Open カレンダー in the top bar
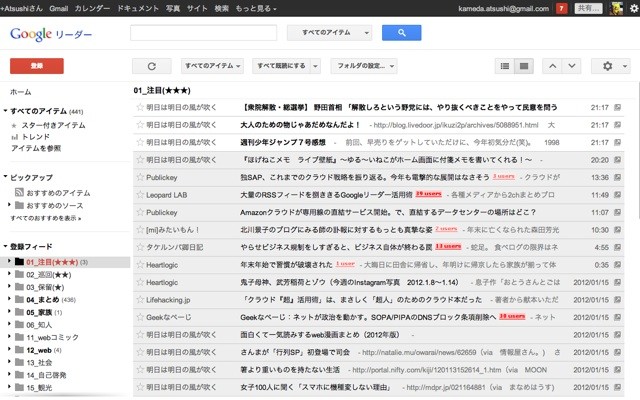This screenshot has width=640, height=400. point(92,8)
